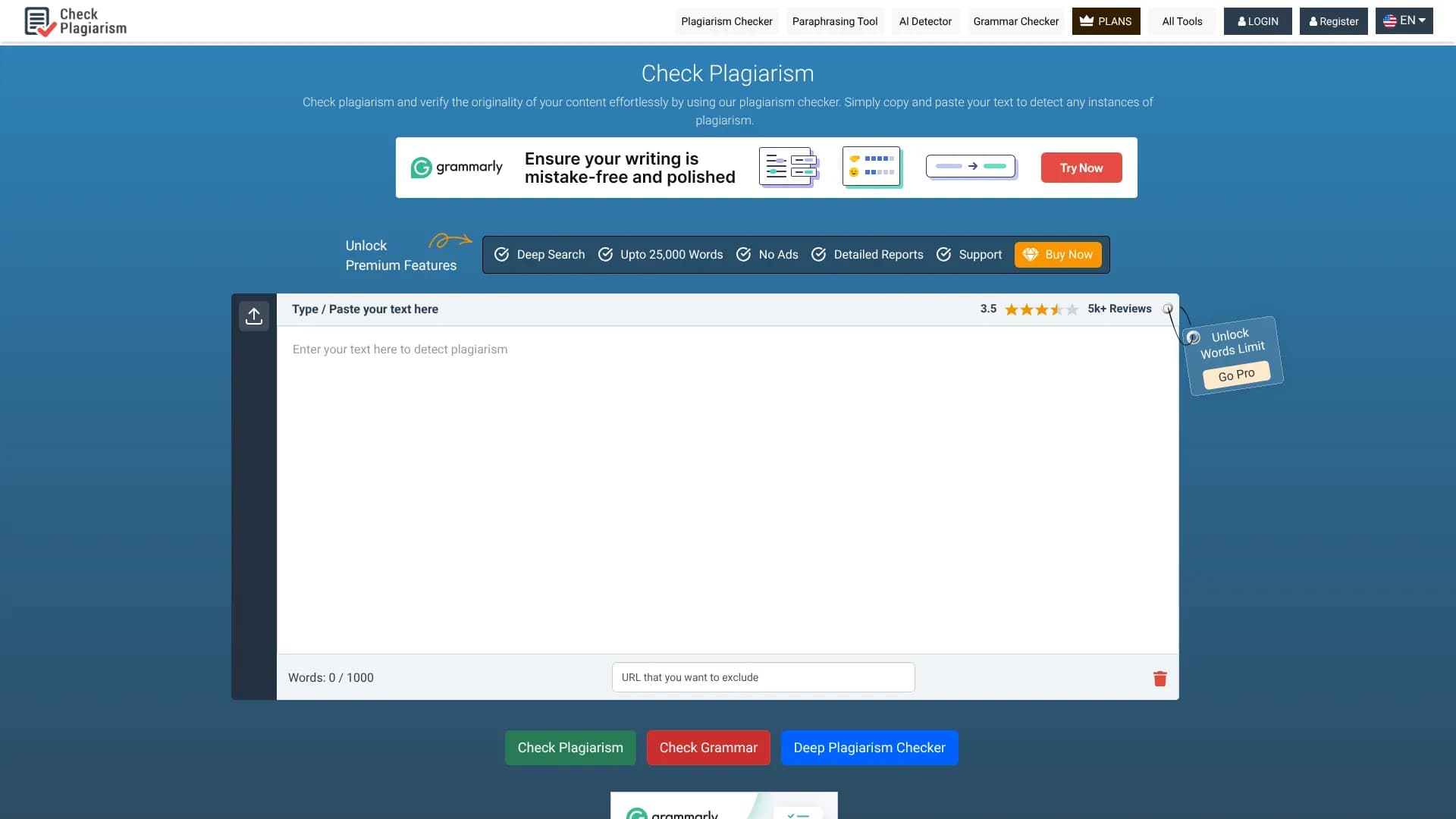
Task: Click the Deep Search checkmark icon
Action: [501, 254]
